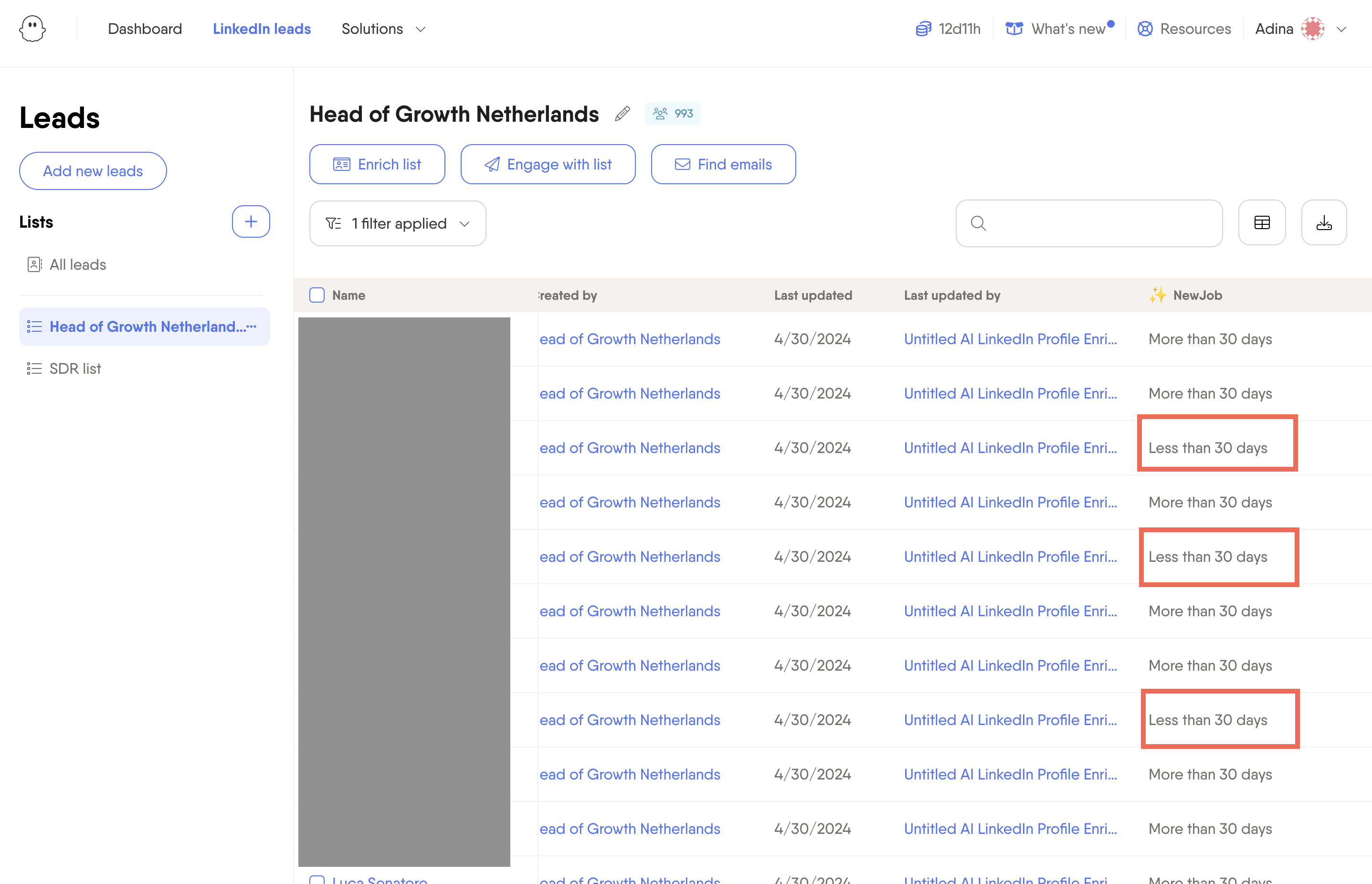
Task: Open the table columns view icon
Action: point(1262,223)
